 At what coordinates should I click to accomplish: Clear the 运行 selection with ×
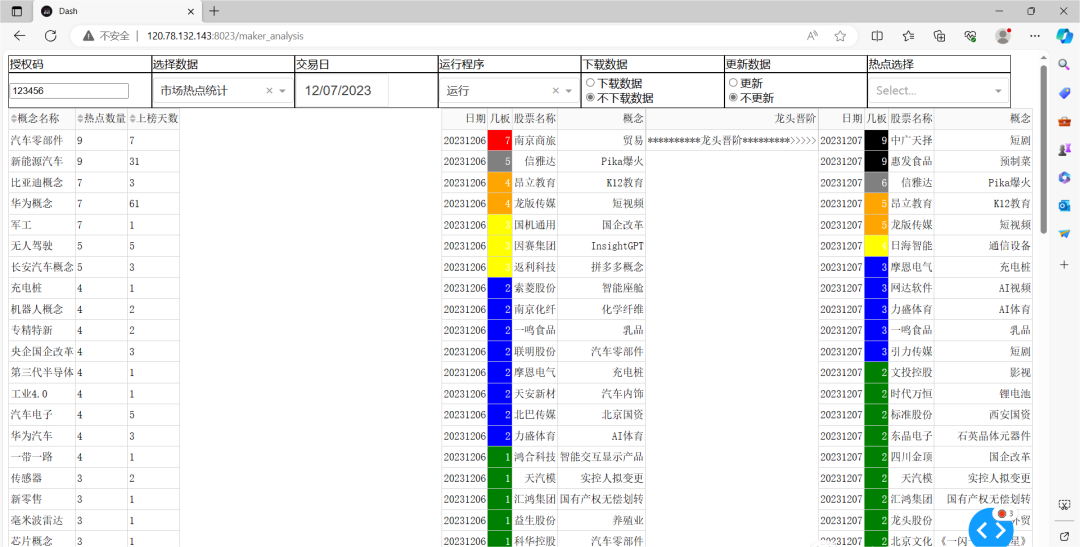(556, 90)
